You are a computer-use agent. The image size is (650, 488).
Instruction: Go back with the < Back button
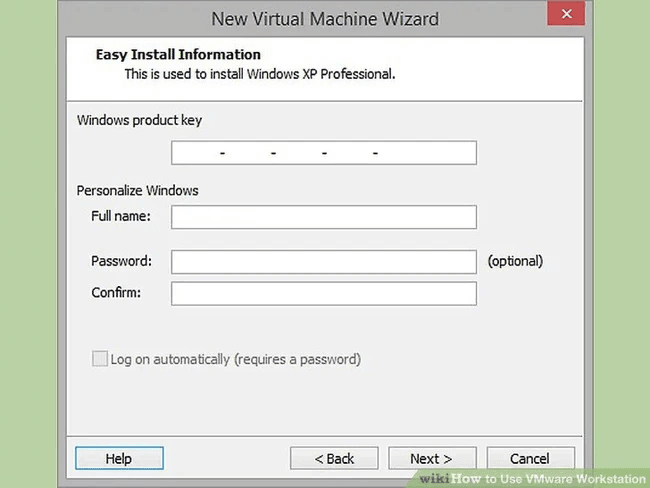[334, 458]
